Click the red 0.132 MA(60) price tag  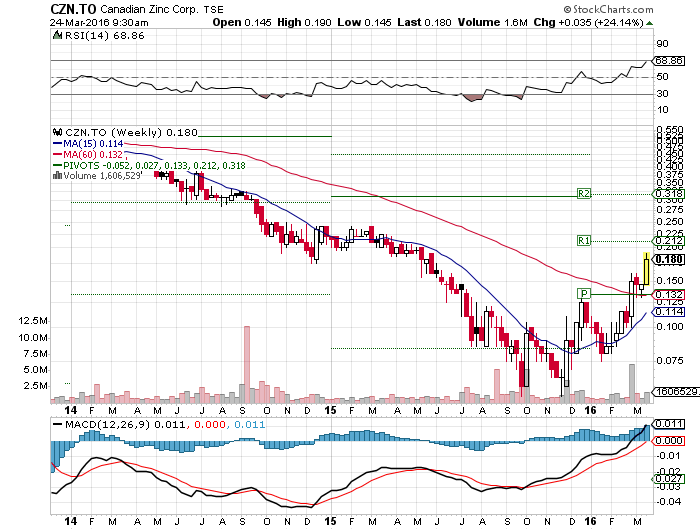(x=668, y=294)
